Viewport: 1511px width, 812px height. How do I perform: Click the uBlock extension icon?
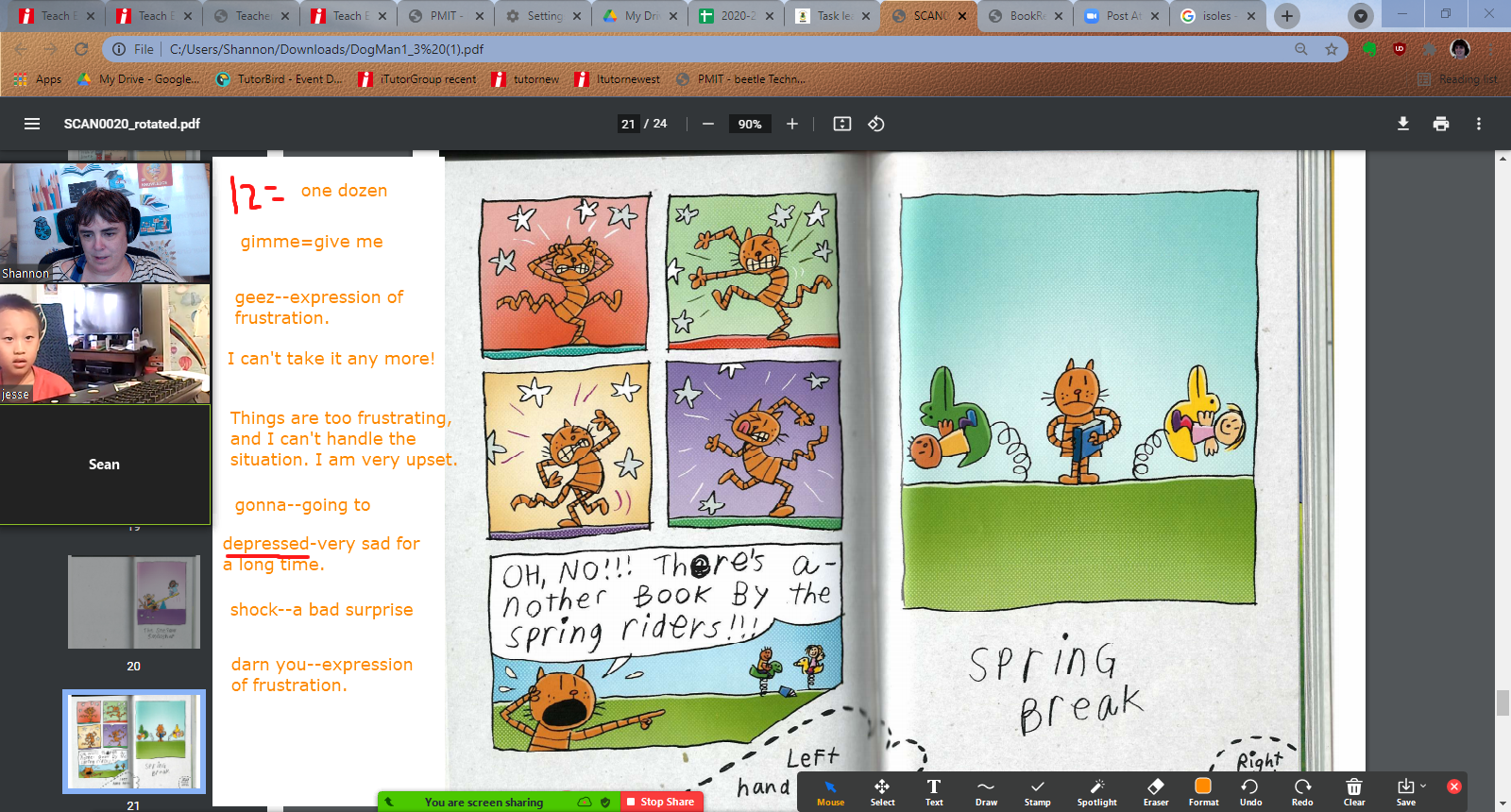[x=1400, y=49]
